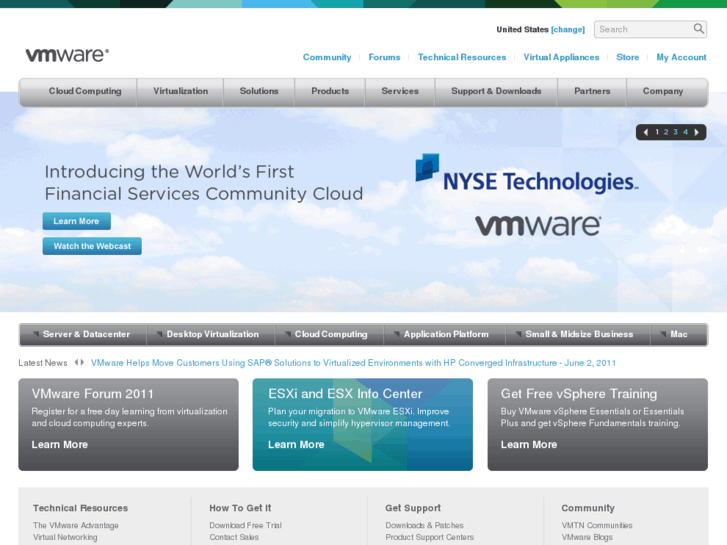Learn More about free vSphere Training
This screenshot has height=545, width=727.
coord(529,444)
